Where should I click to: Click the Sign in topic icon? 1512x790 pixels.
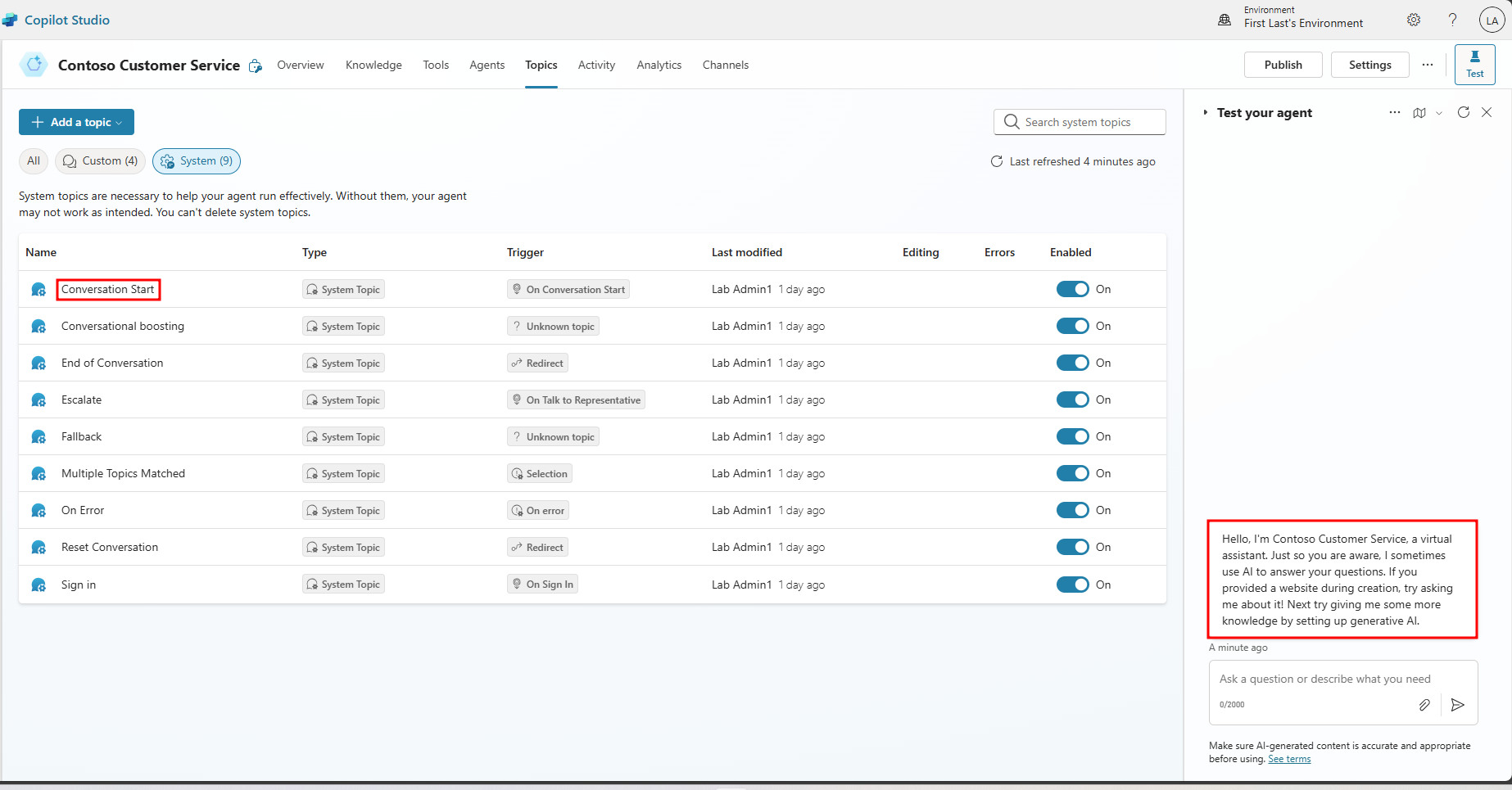point(38,585)
